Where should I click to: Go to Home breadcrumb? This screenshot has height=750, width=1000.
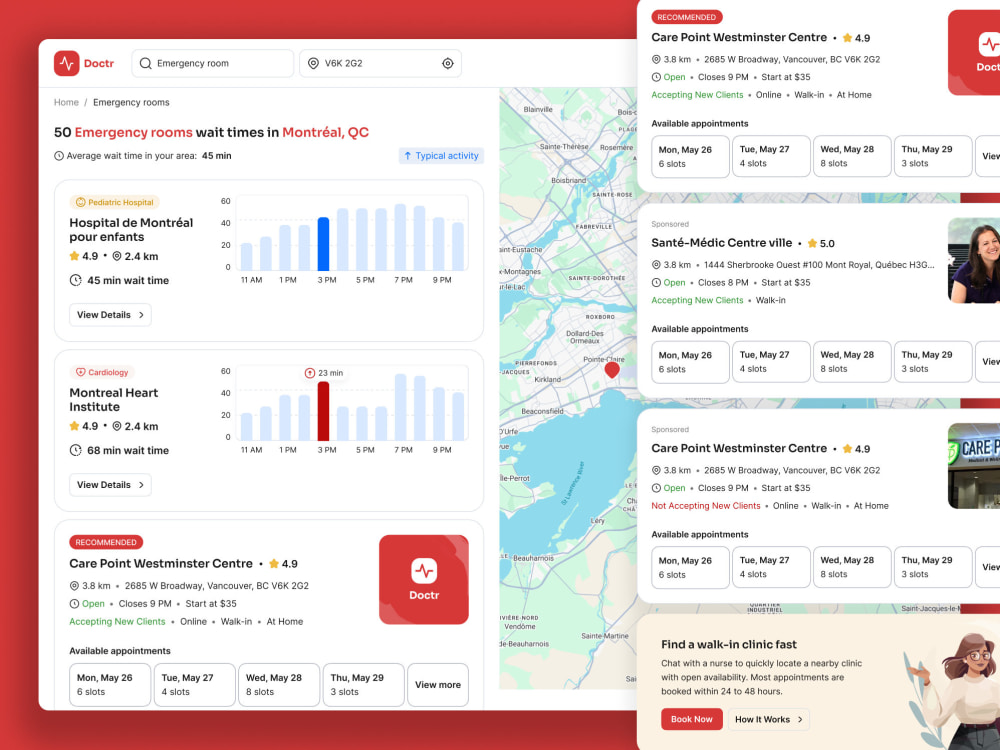(66, 102)
